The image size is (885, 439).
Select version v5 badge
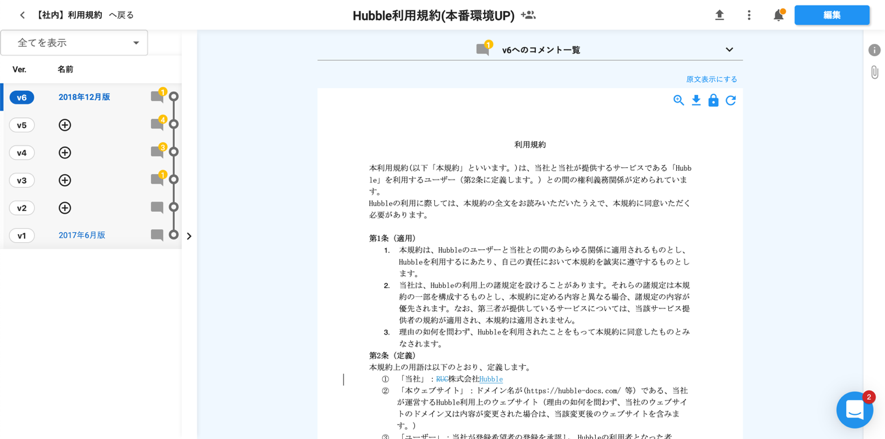[x=22, y=125]
